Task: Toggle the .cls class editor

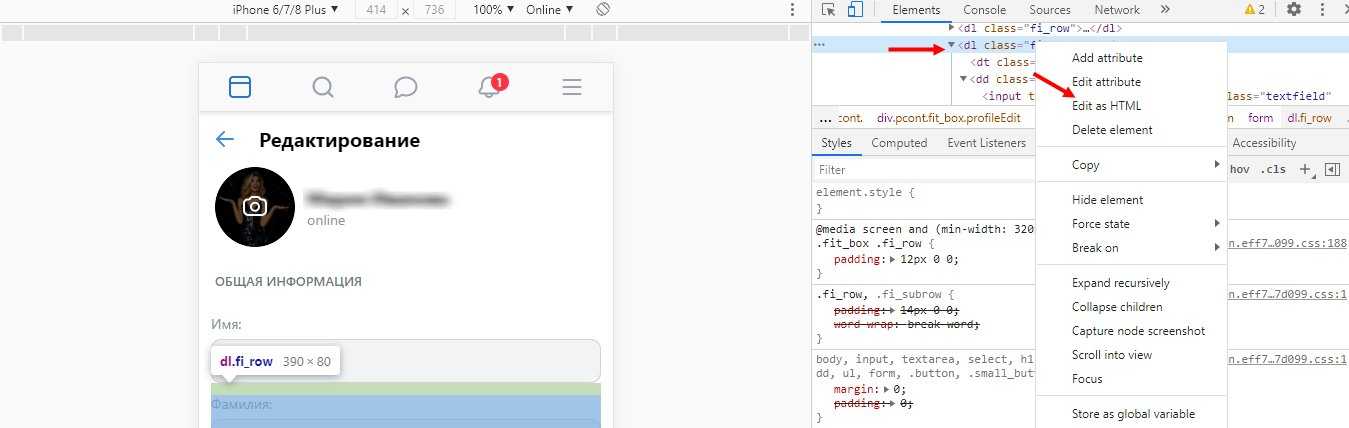Action: point(1273,170)
